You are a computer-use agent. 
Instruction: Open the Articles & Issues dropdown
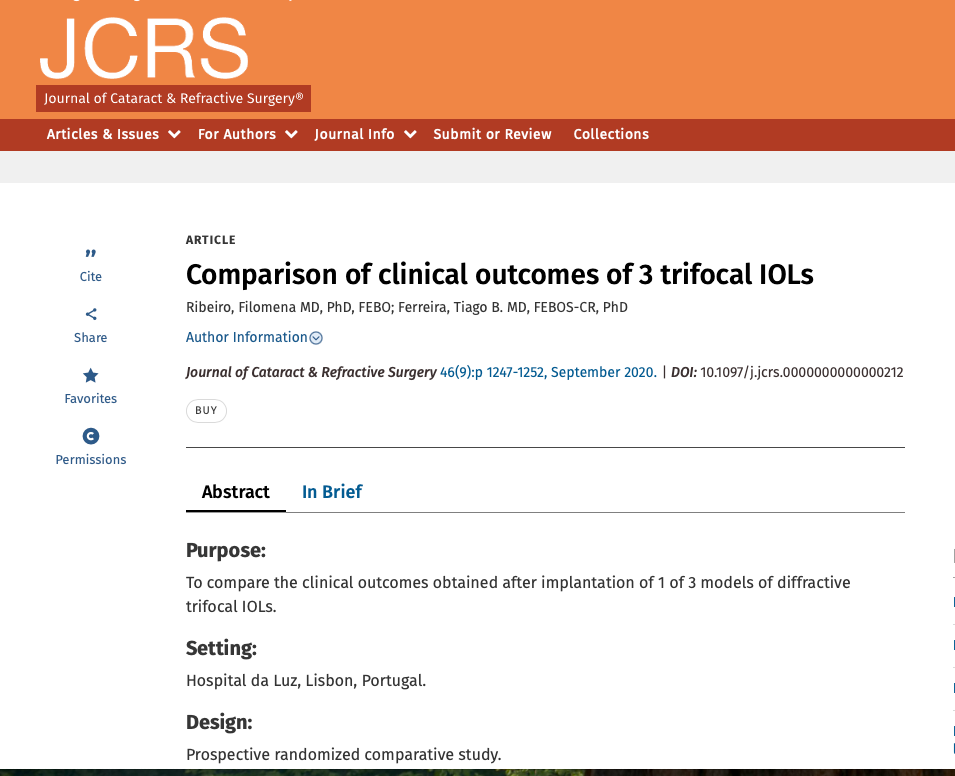[x=113, y=134]
